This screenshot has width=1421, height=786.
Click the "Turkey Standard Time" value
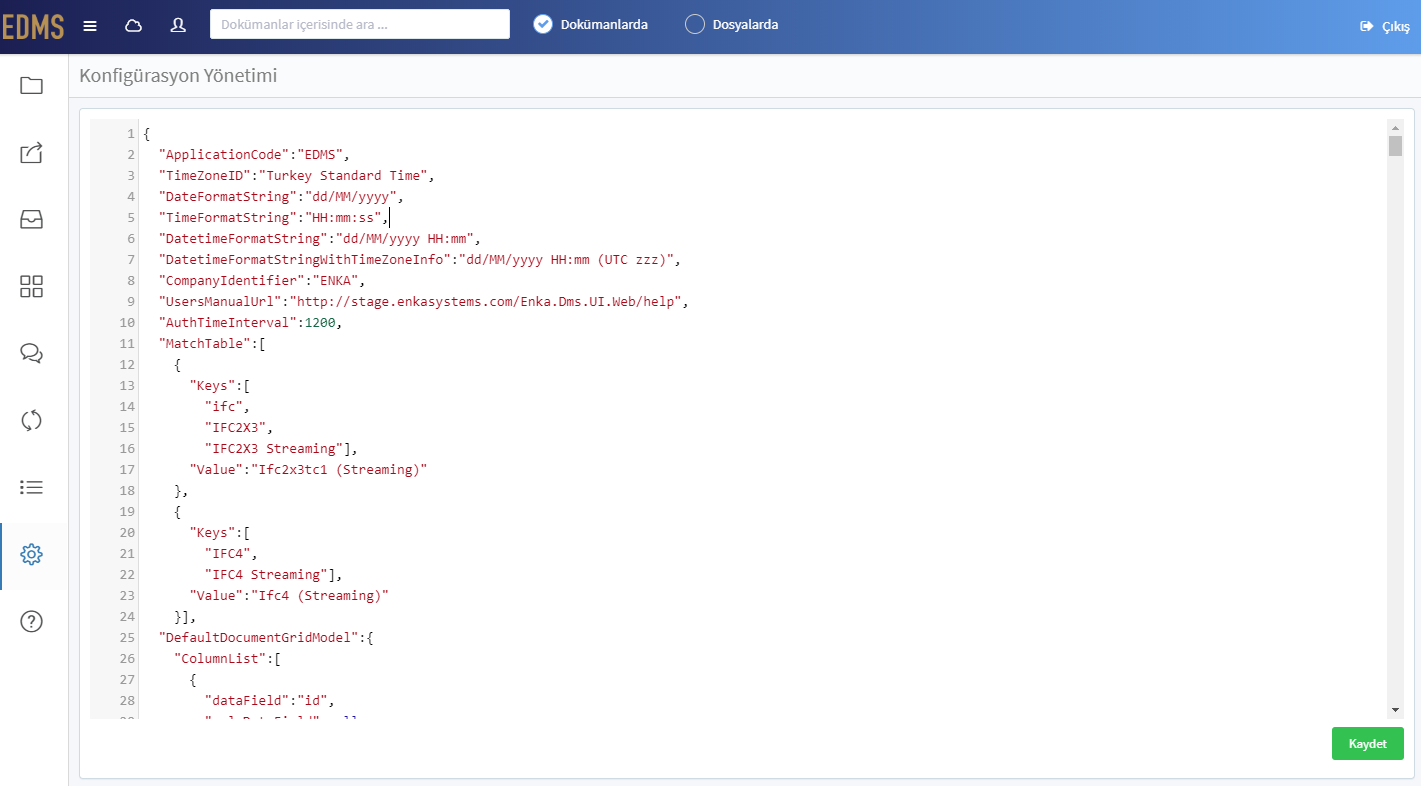pyautogui.click(x=348, y=176)
